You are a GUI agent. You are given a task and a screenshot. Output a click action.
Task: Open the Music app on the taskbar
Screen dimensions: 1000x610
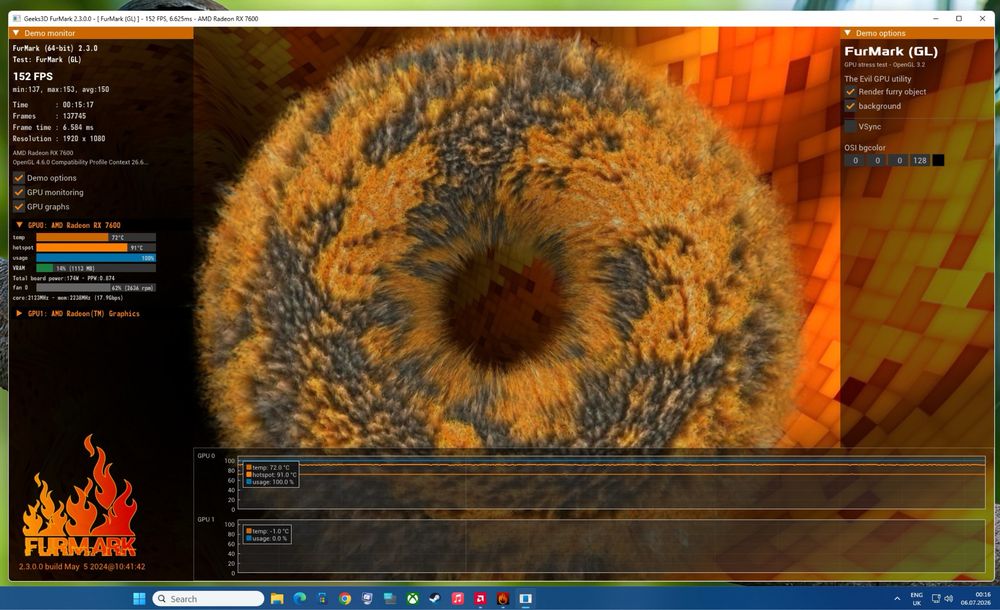458,599
